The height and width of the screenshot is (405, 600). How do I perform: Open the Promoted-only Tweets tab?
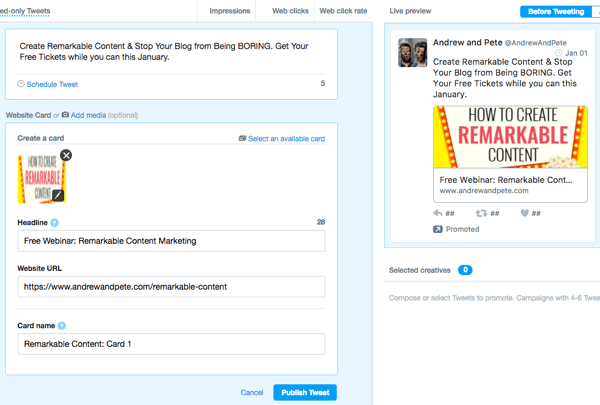(25, 11)
